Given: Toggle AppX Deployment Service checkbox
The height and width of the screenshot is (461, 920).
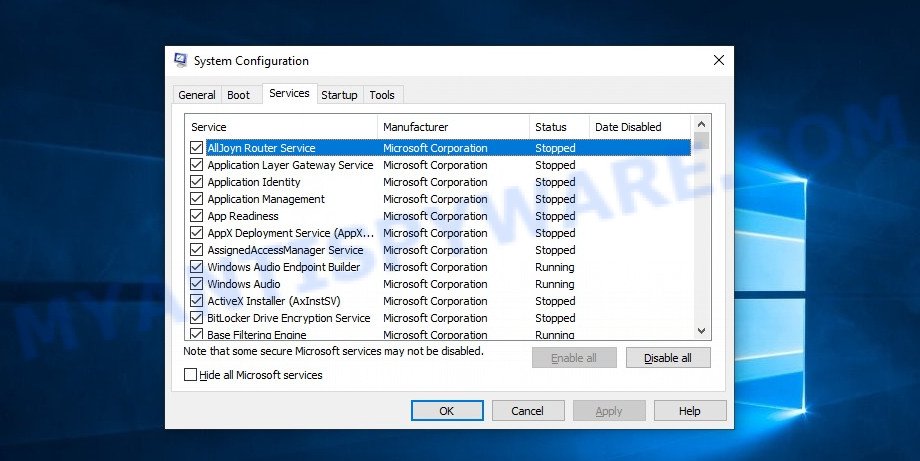Looking at the screenshot, I should tap(197, 233).
